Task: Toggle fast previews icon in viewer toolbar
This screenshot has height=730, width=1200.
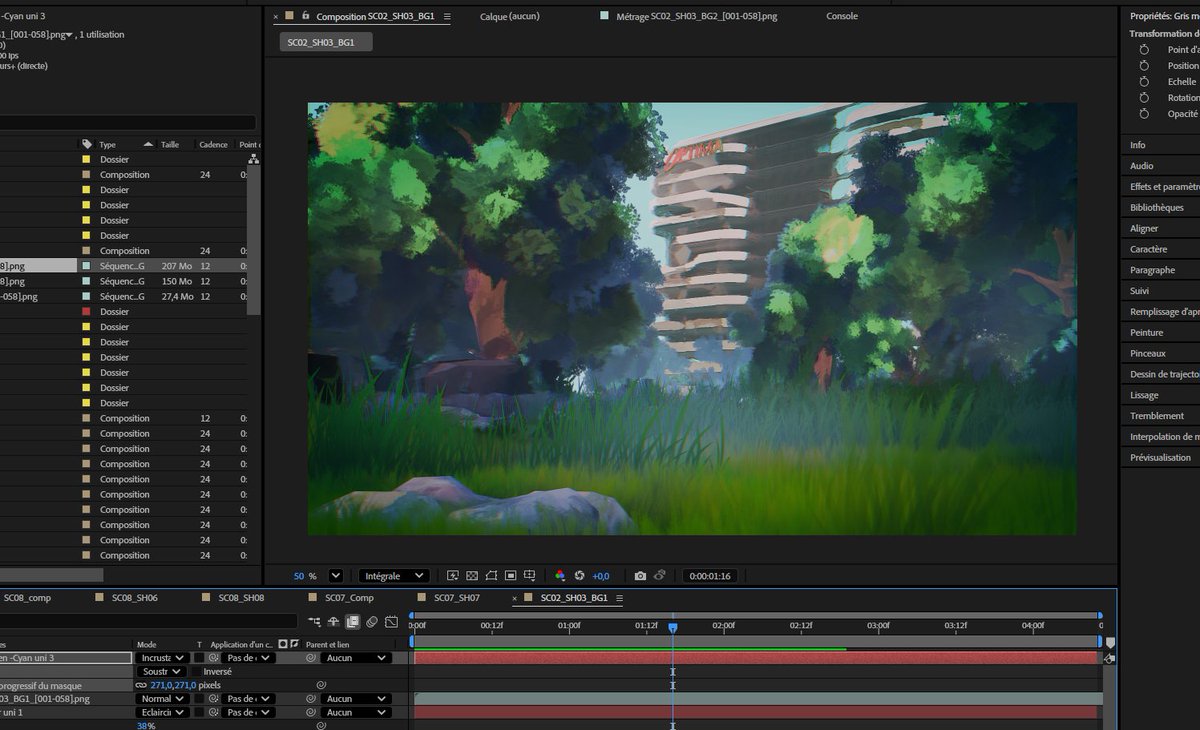Action: point(452,576)
